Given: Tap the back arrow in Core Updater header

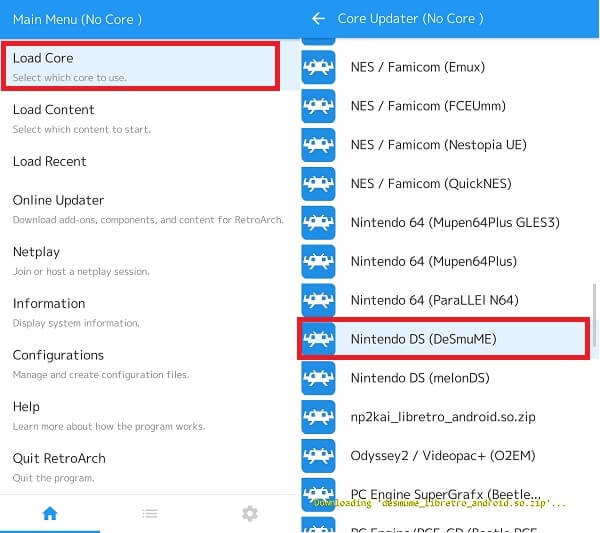Looking at the screenshot, I should click(x=319, y=18).
